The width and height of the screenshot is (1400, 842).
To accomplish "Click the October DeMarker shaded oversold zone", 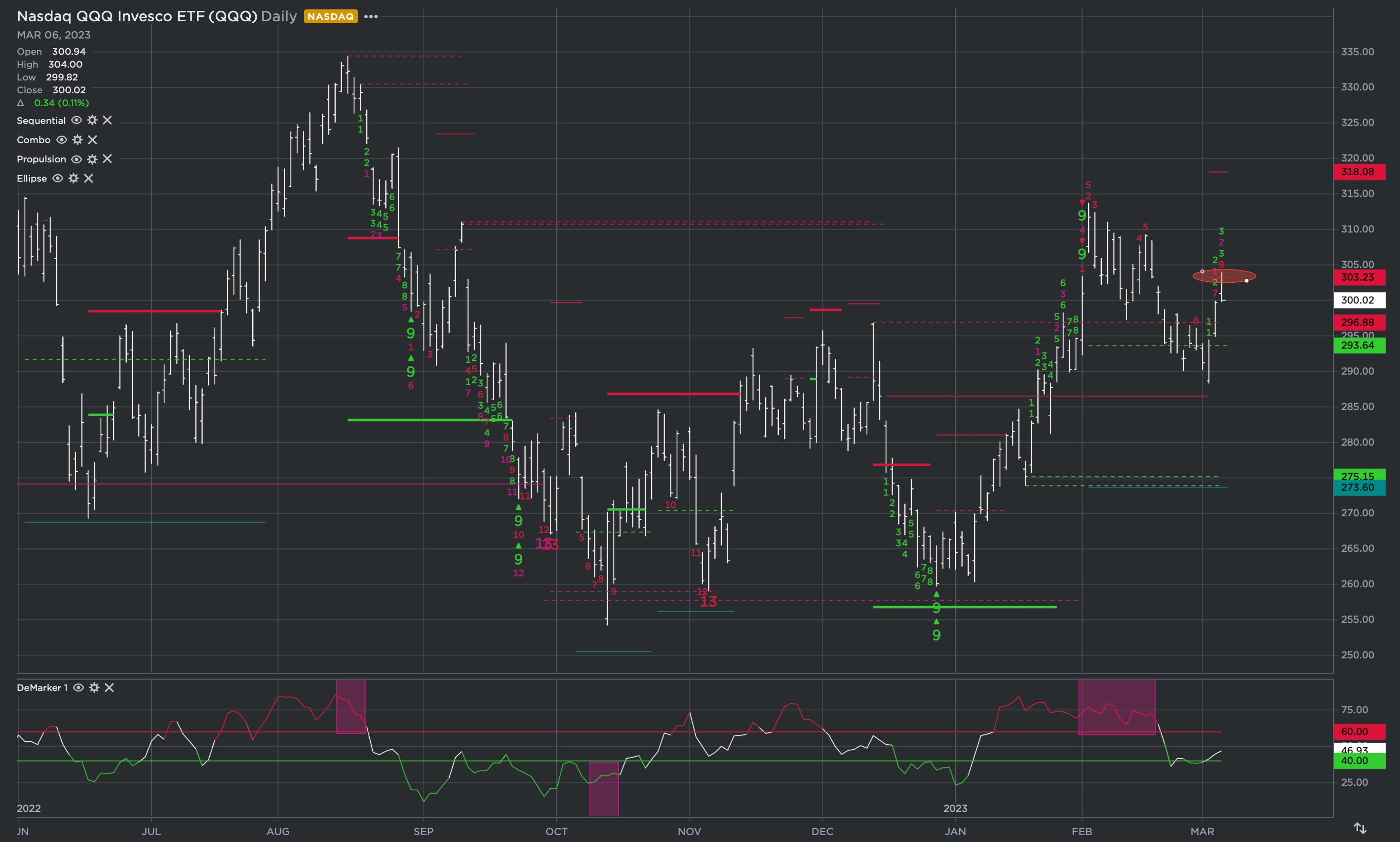I will click(x=604, y=789).
